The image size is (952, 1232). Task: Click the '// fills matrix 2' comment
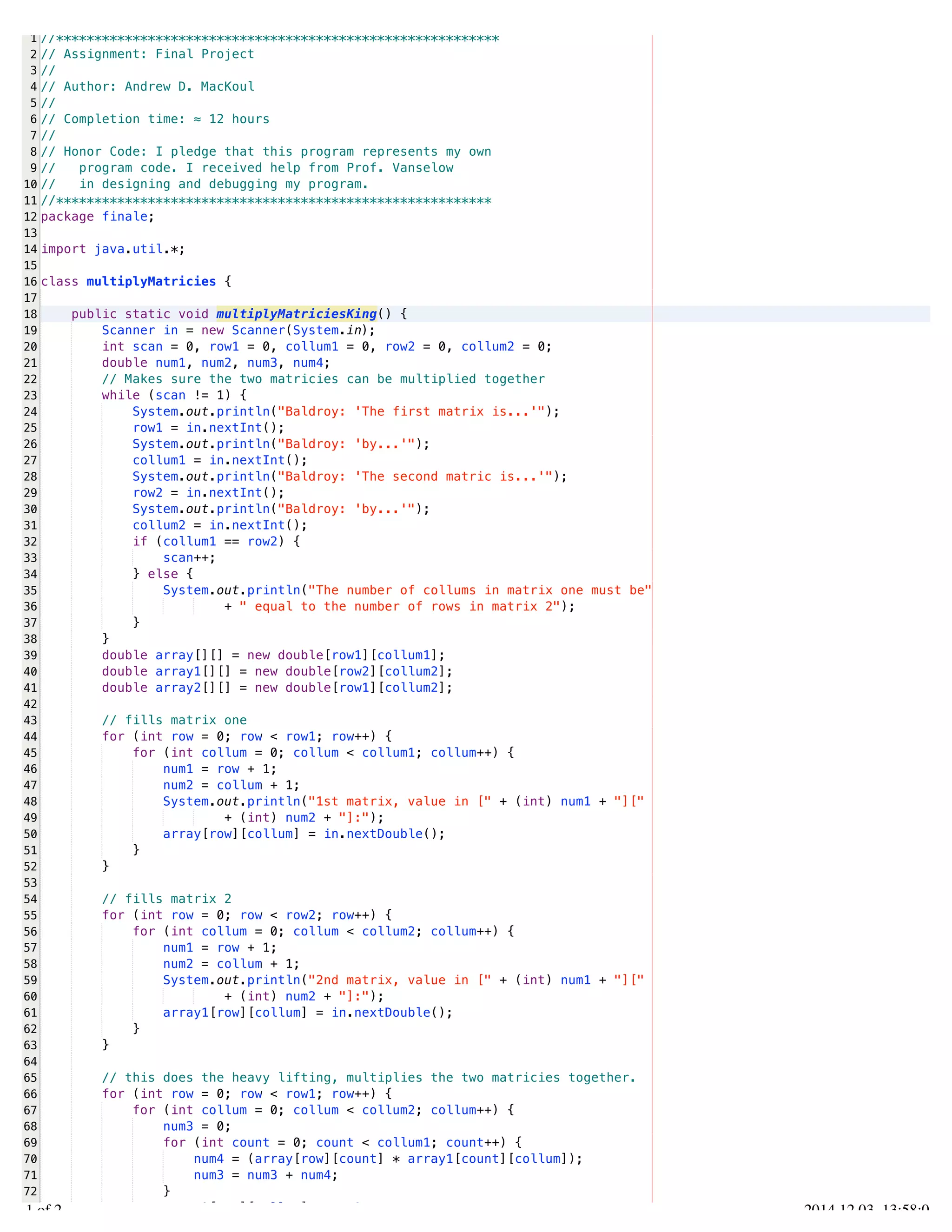166,899
